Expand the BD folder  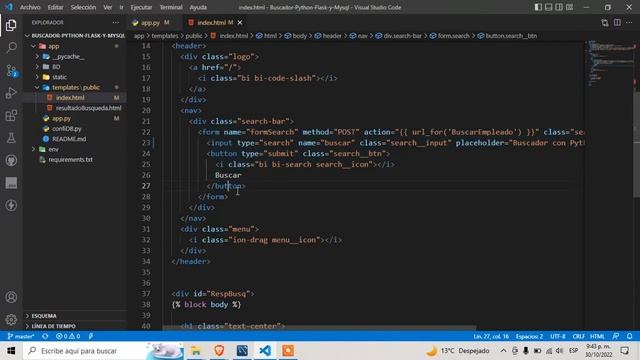pos(56,67)
